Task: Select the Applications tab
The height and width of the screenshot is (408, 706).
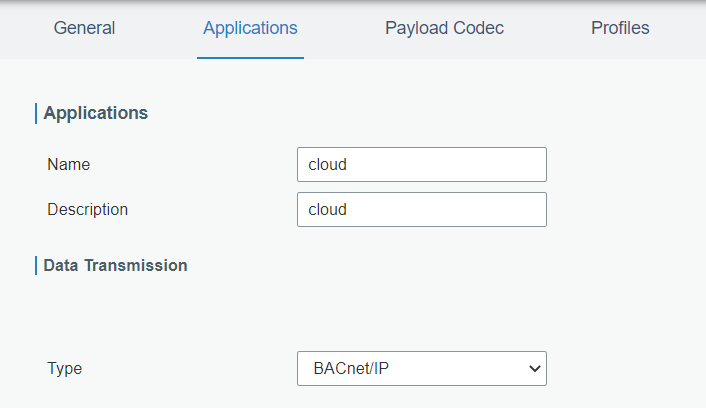Action: click(250, 28)
